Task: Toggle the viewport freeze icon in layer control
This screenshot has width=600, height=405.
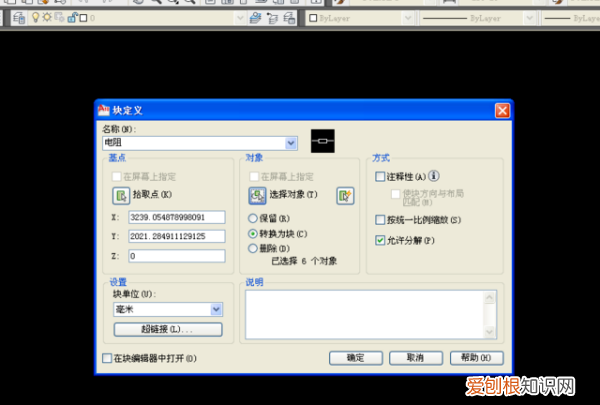Action: pos(59,17)
